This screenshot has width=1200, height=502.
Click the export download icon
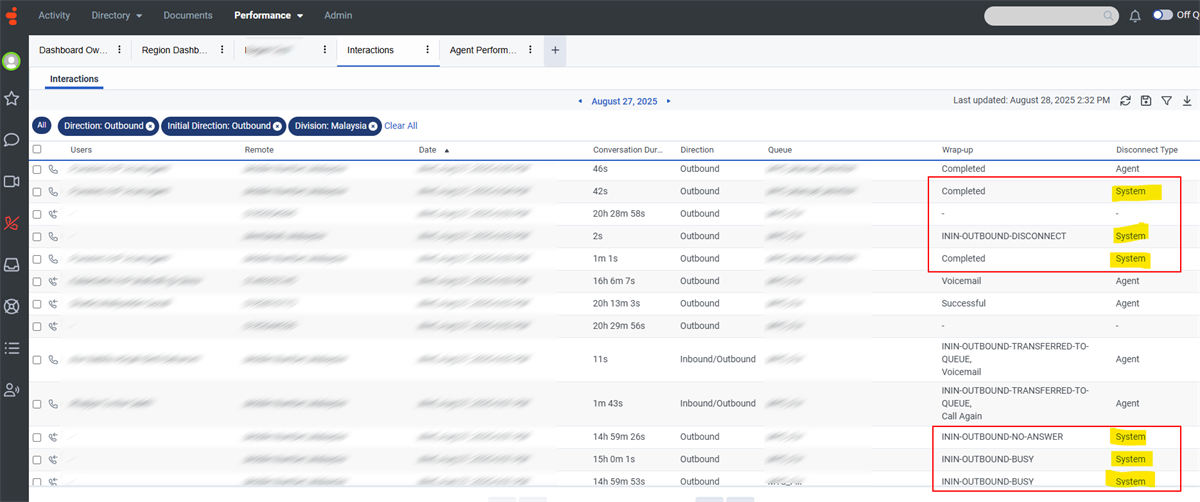pos(1187,101)
